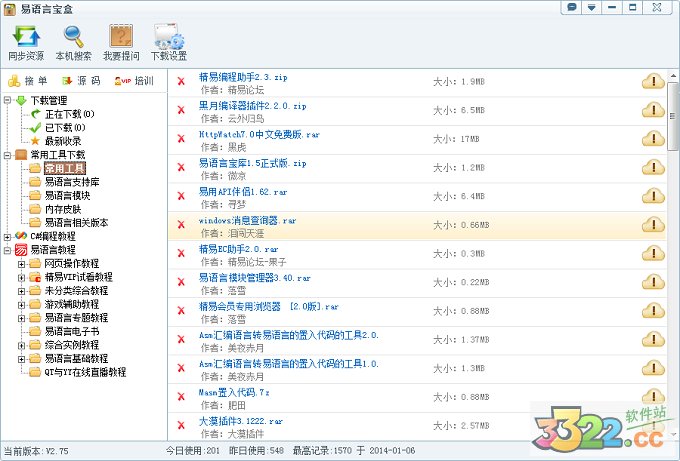This screenshot has height=461, width=680.
Task: Select the 易语言支持库 folder
Action: tap(65, 182)
